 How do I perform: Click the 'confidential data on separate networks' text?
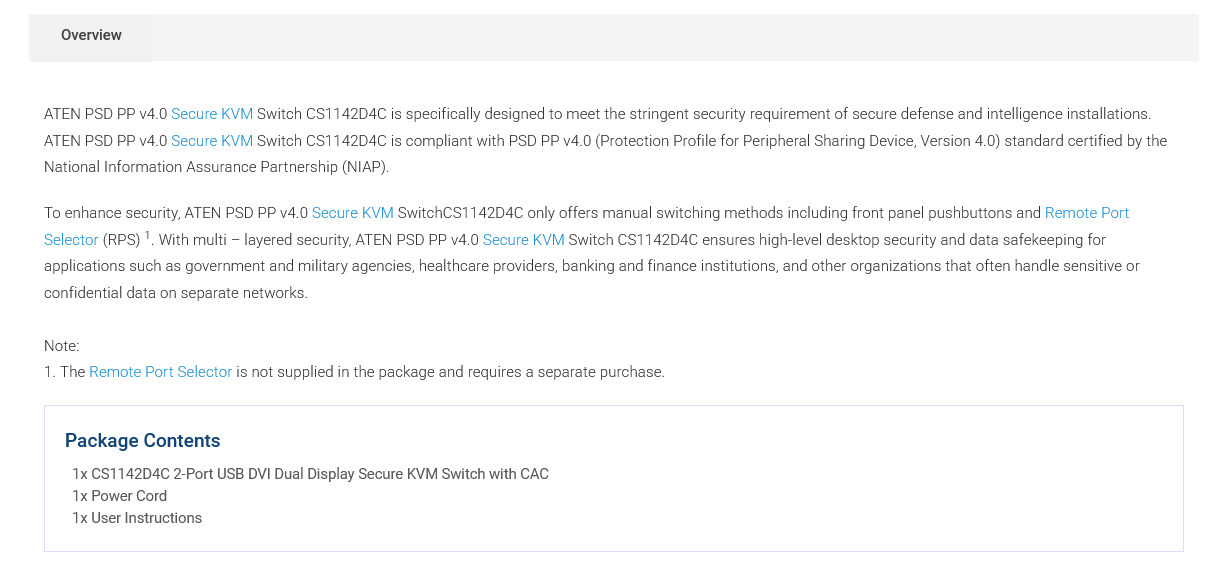176,293
